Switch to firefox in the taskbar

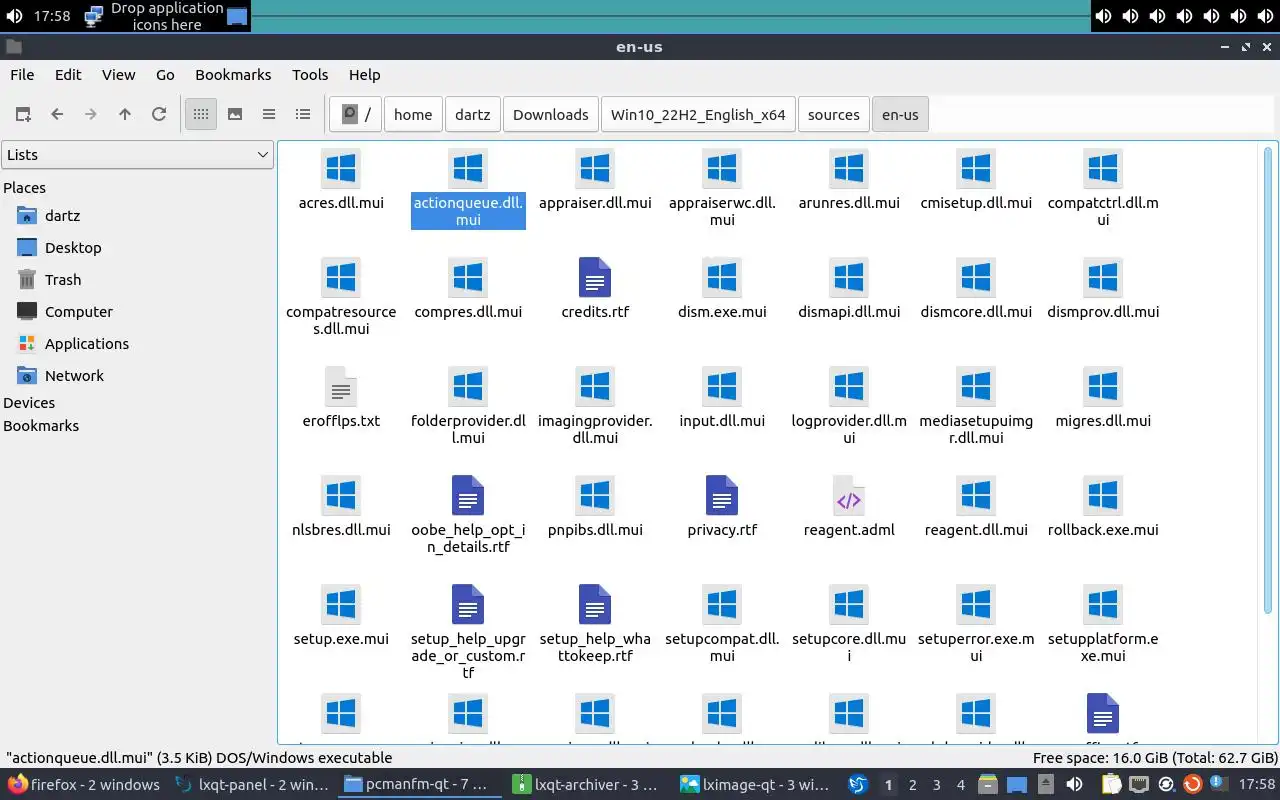[x=85, y=785]
